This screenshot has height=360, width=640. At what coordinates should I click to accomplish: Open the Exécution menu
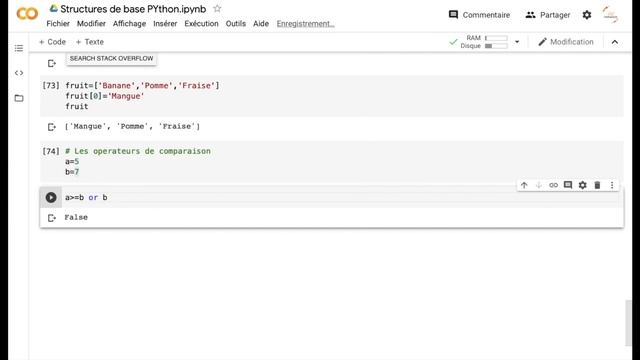pos(201,24)
